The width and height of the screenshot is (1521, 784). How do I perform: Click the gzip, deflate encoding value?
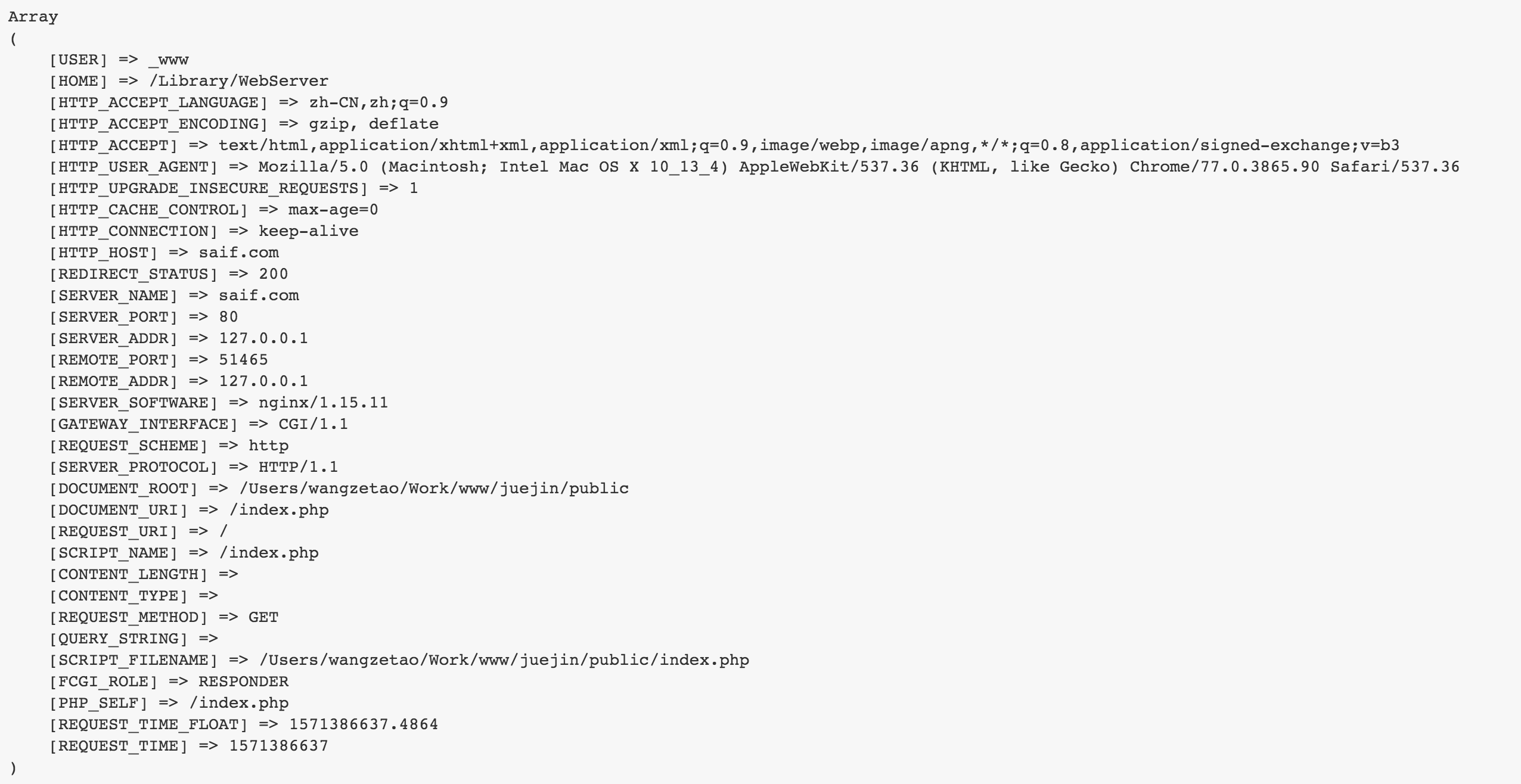[x=374, y=124]
